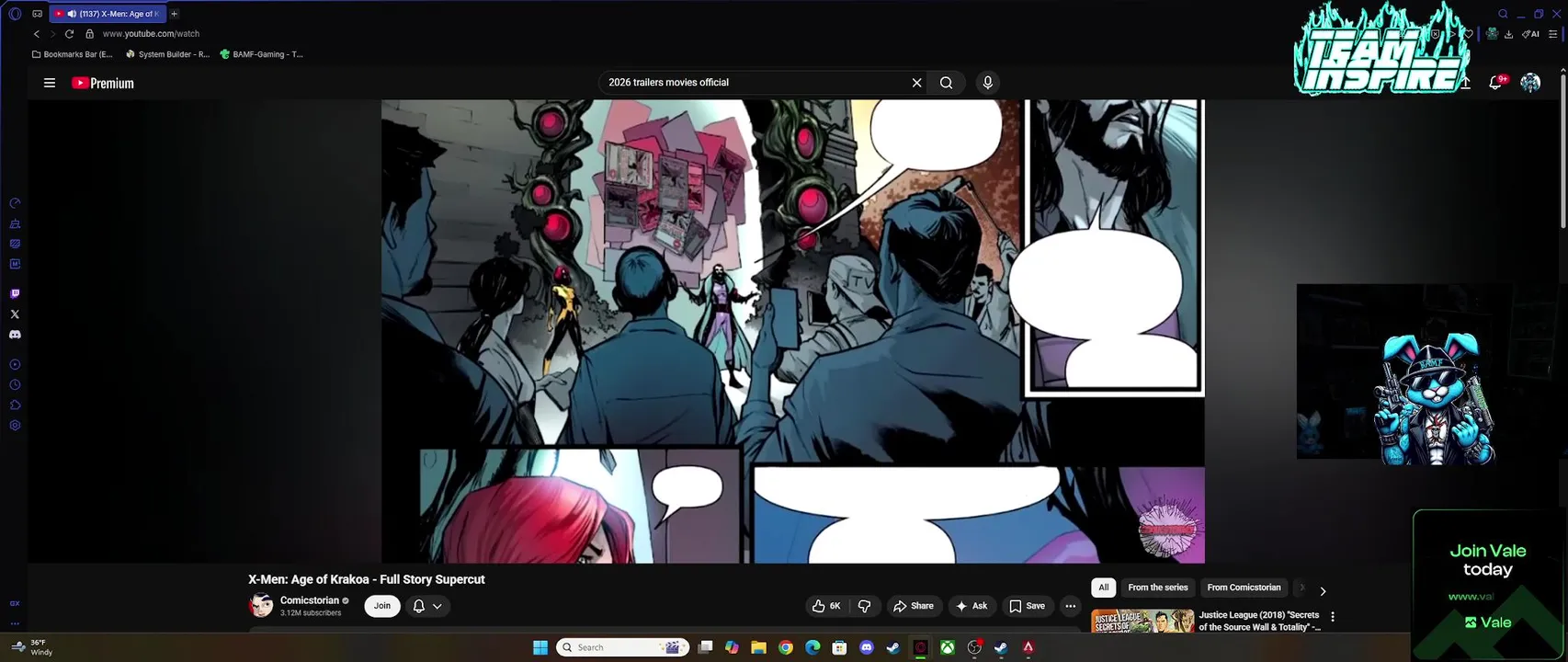
Task: Expand the channel notification bell dropdown
Action: tap(427, 606)
